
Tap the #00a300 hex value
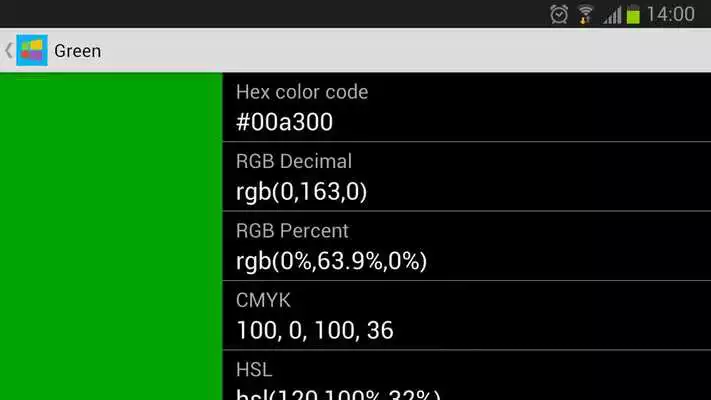(285, 122)
